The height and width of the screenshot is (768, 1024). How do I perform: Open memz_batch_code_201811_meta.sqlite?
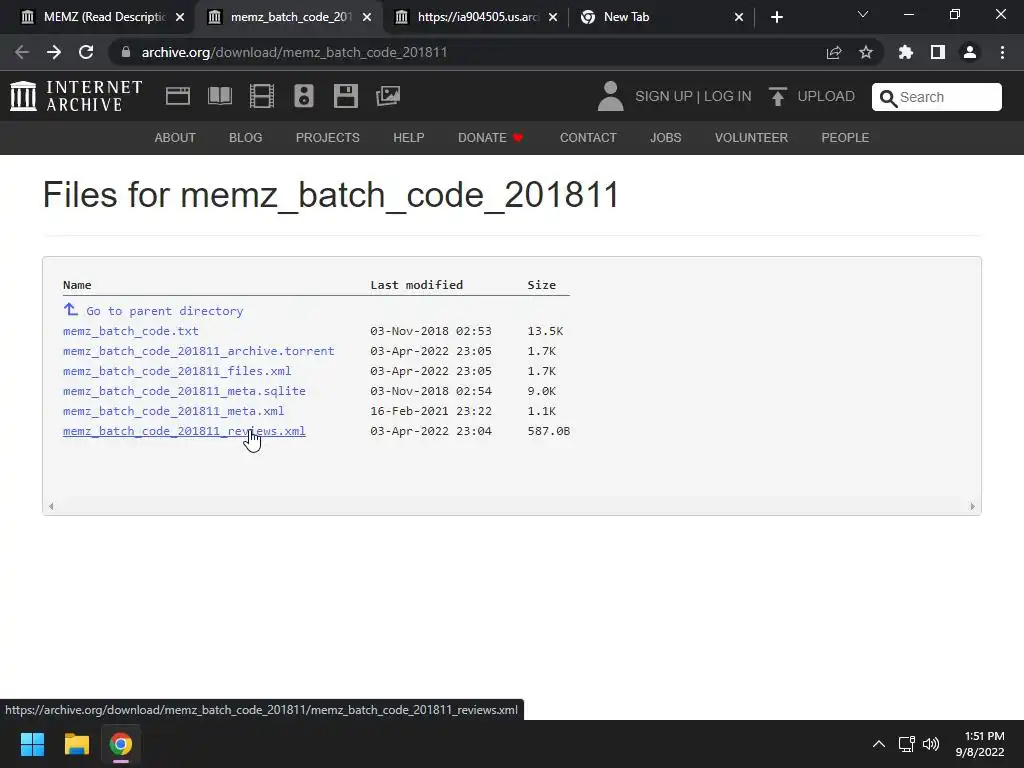click(184, 391)
